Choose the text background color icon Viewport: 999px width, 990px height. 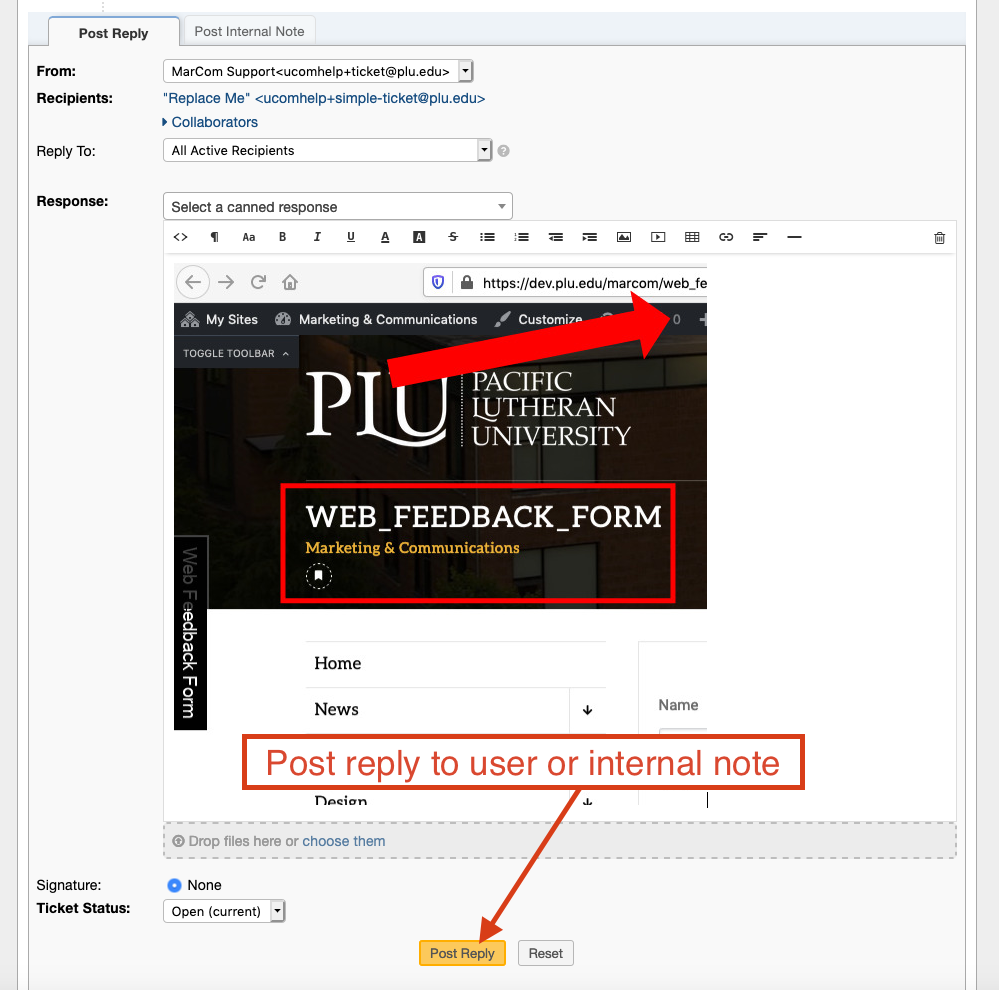(419, 237)
